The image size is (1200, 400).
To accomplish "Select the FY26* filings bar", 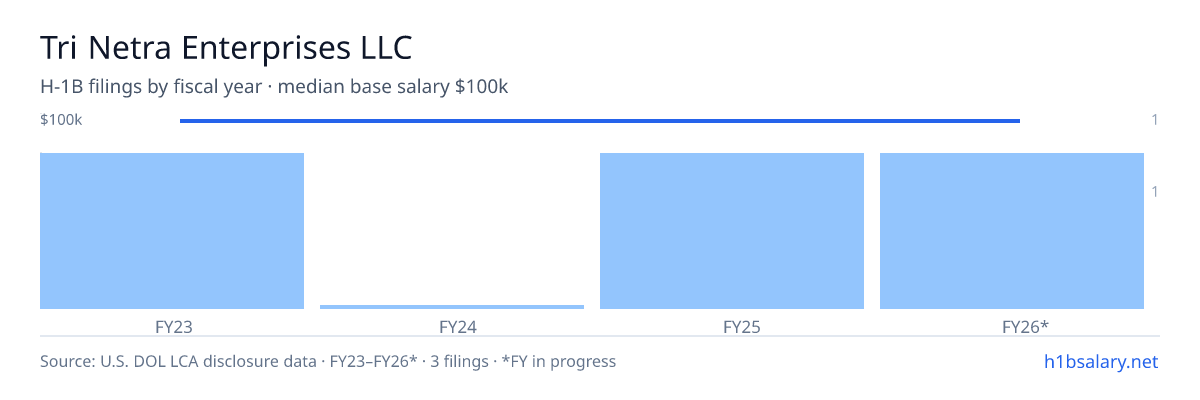I will pyautogui.click(x=1012, y=231).
